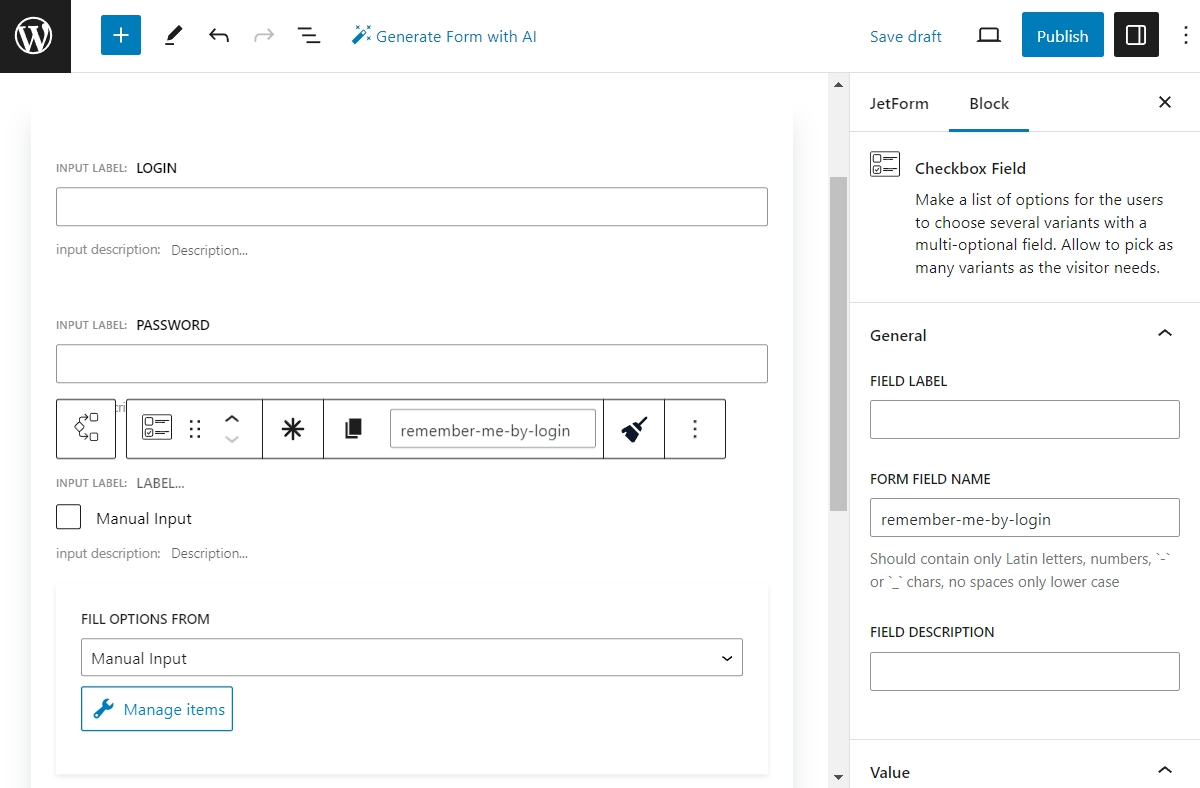Click inside the Field Label input box
The width and height of the screenshot is (1200, 788).
point(1024,419)
